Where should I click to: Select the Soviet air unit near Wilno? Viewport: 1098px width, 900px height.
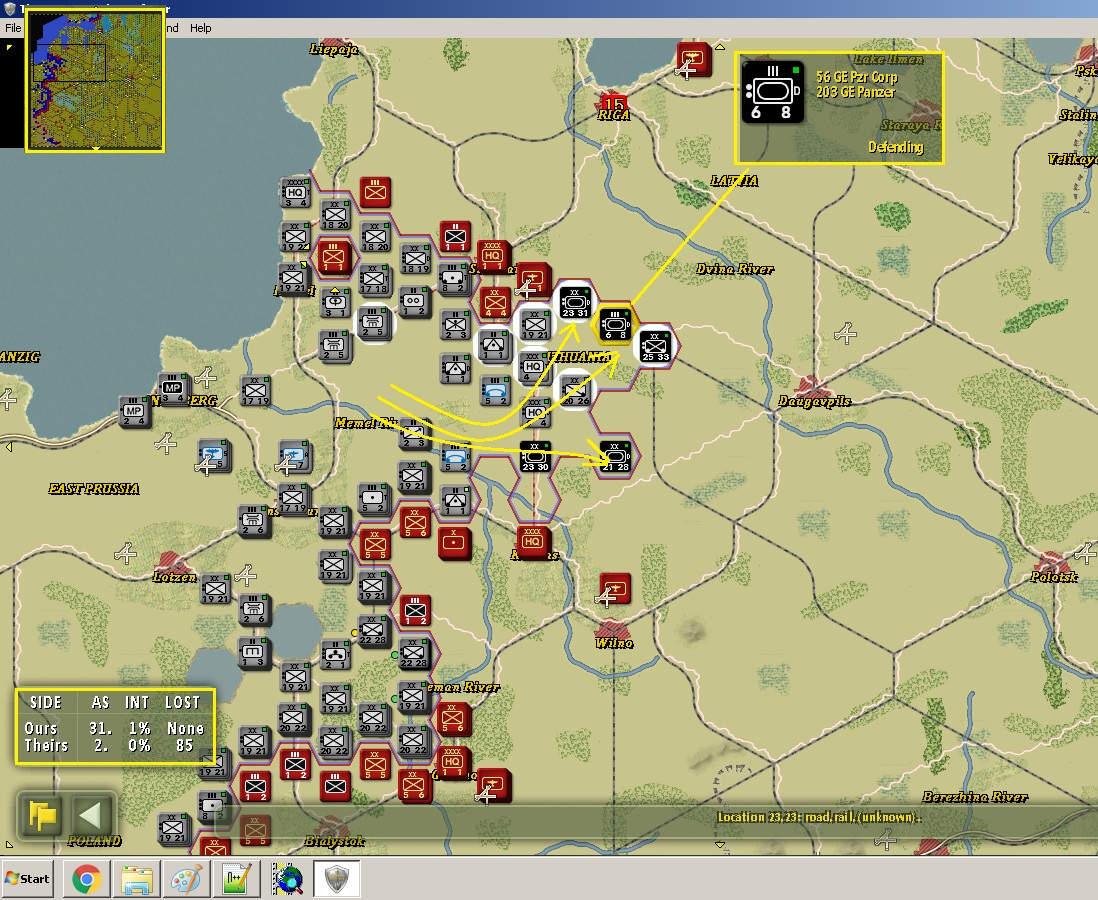[x=616, y=588]
